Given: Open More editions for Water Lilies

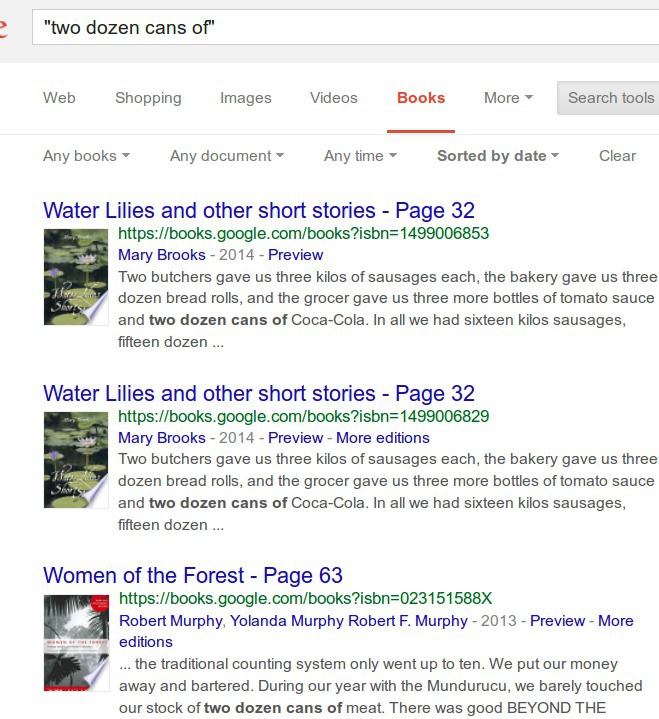Looking at the screenshot, I should pos(383,438).
